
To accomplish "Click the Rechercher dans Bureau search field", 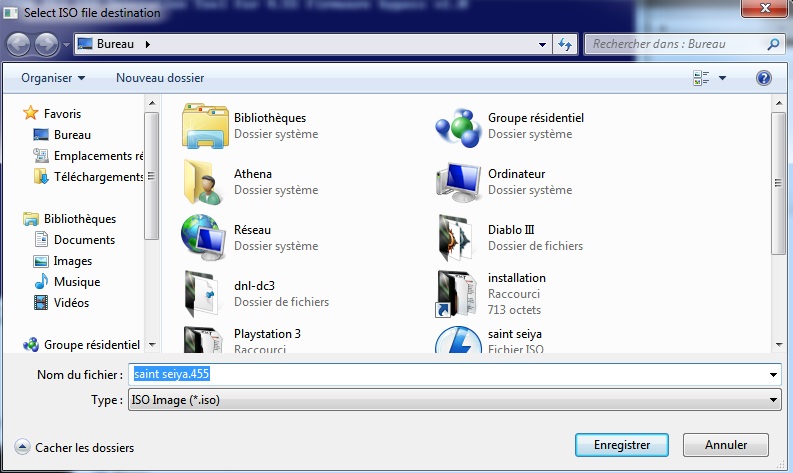I will pos(674,44).
